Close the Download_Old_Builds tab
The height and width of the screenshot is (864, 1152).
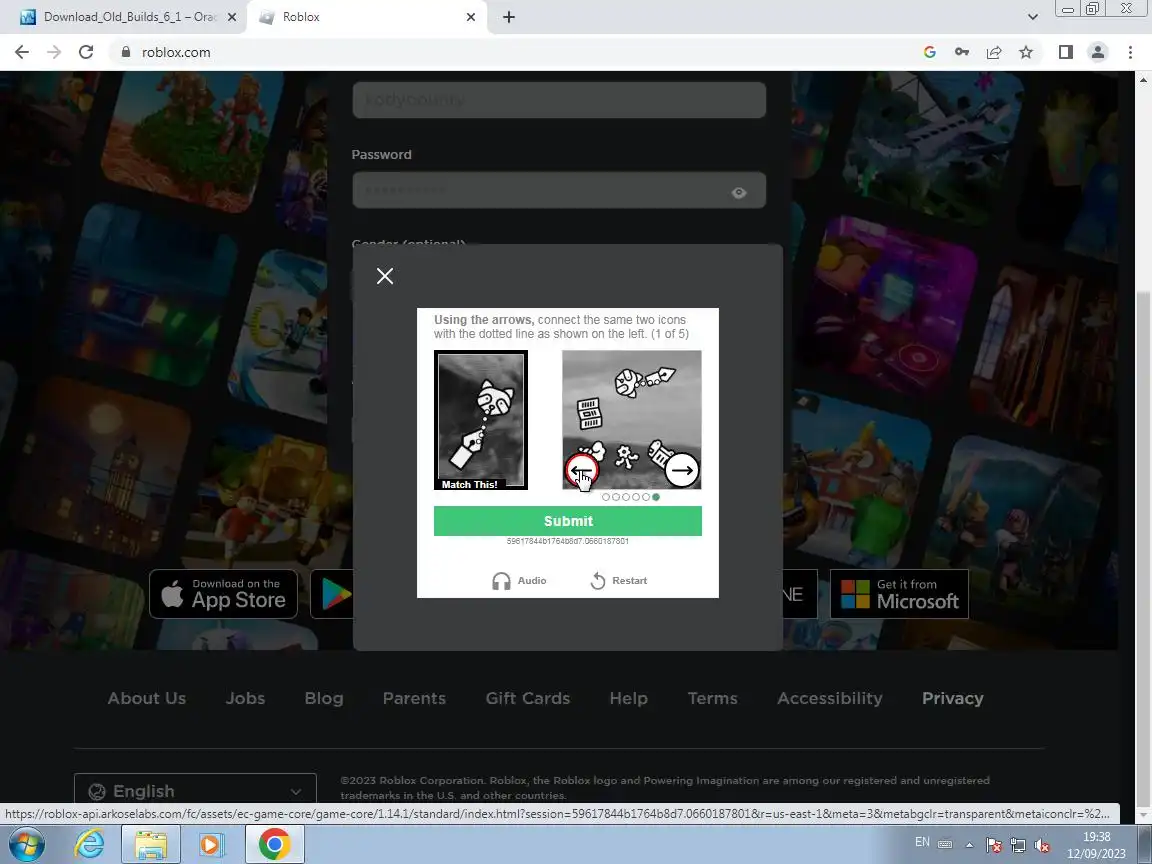pos(232,17)
